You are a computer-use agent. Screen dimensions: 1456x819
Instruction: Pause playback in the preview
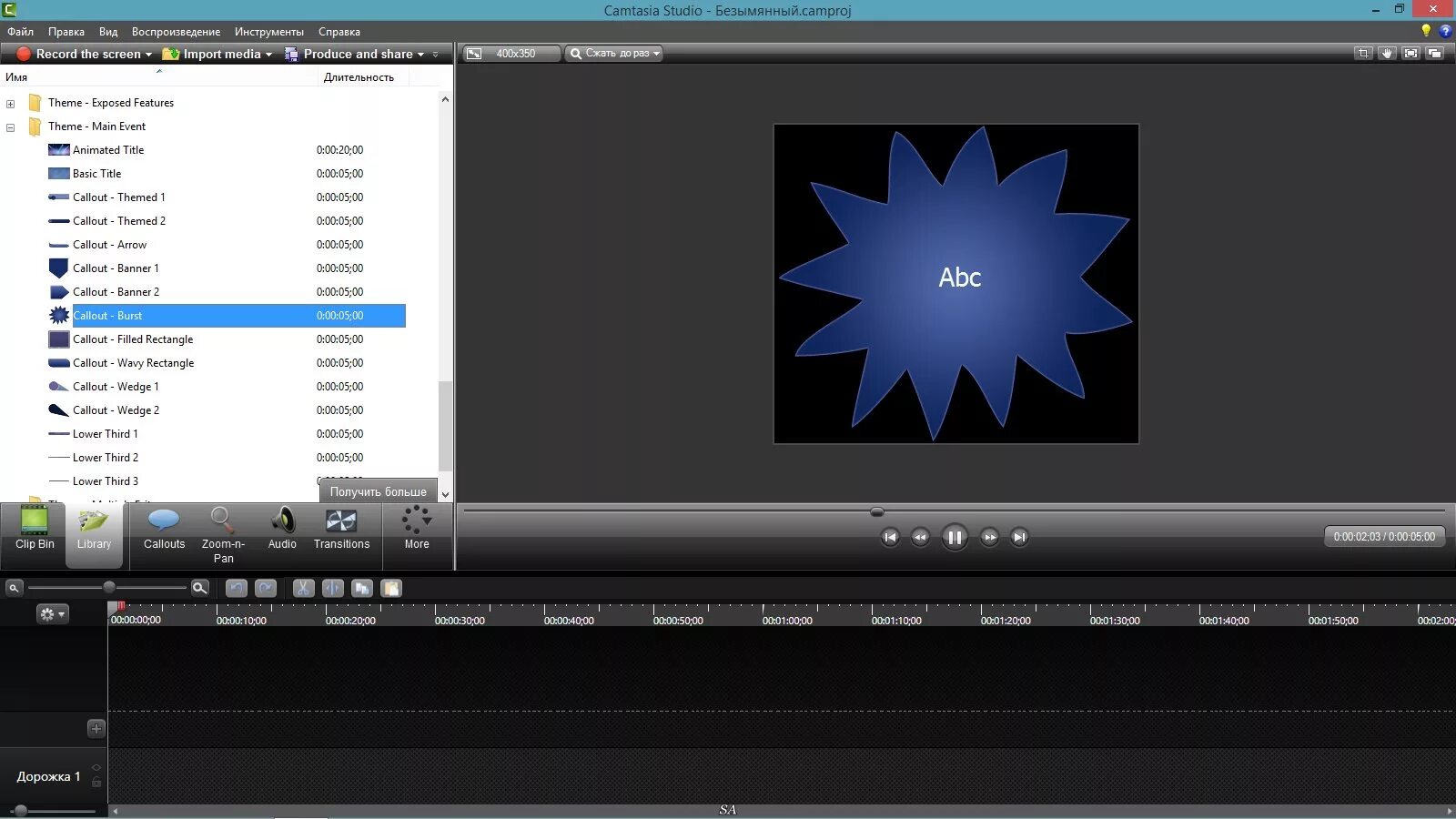(955, 538)
